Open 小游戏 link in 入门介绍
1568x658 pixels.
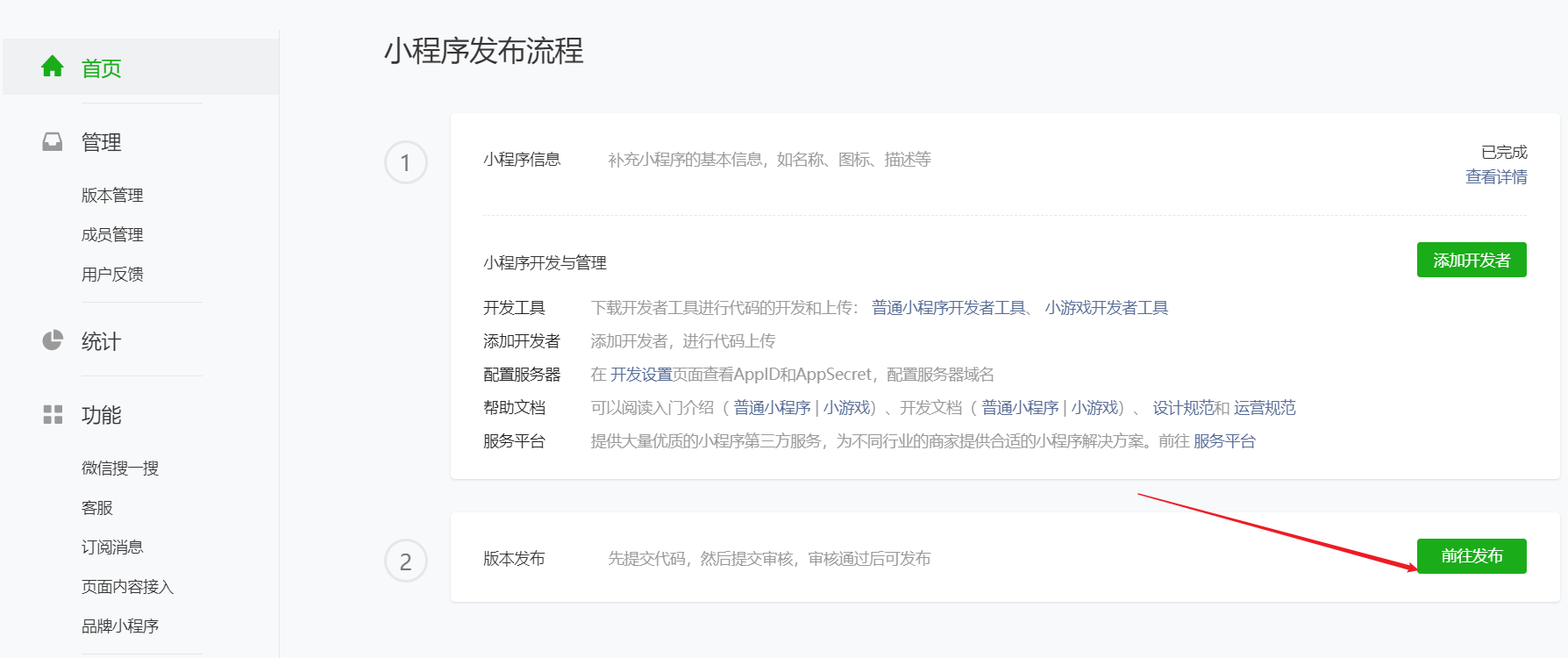tap(846, 407)
